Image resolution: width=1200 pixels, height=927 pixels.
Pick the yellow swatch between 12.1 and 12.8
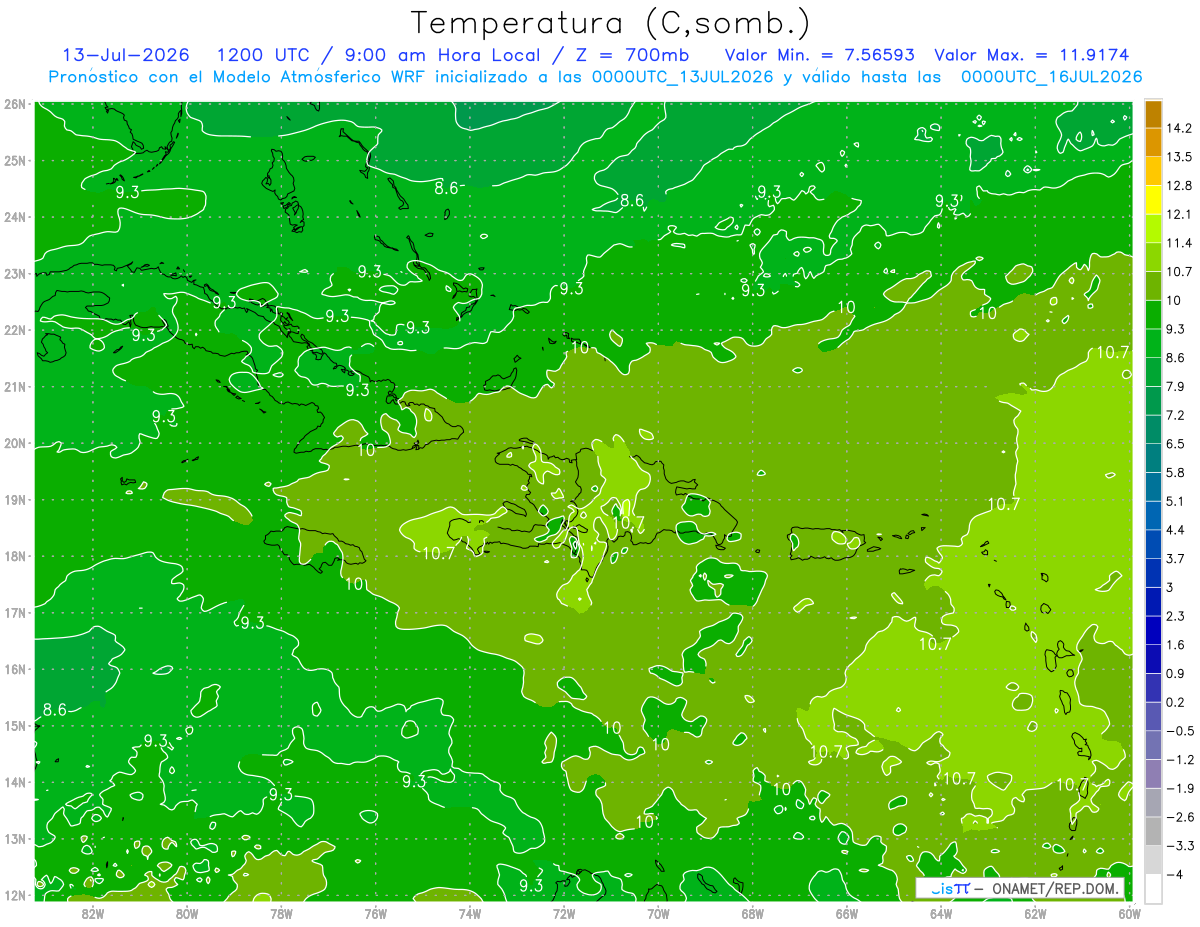[1153, 200]
